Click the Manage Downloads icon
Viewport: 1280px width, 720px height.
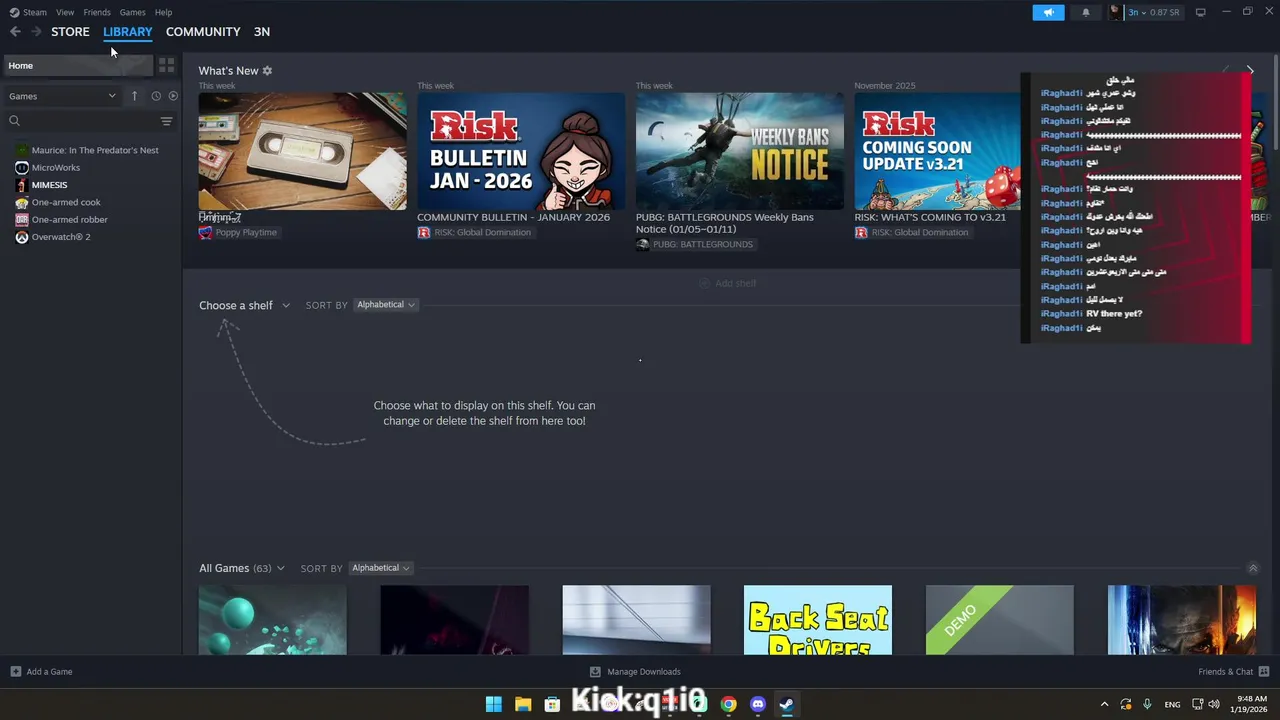(x=595, y=672)
